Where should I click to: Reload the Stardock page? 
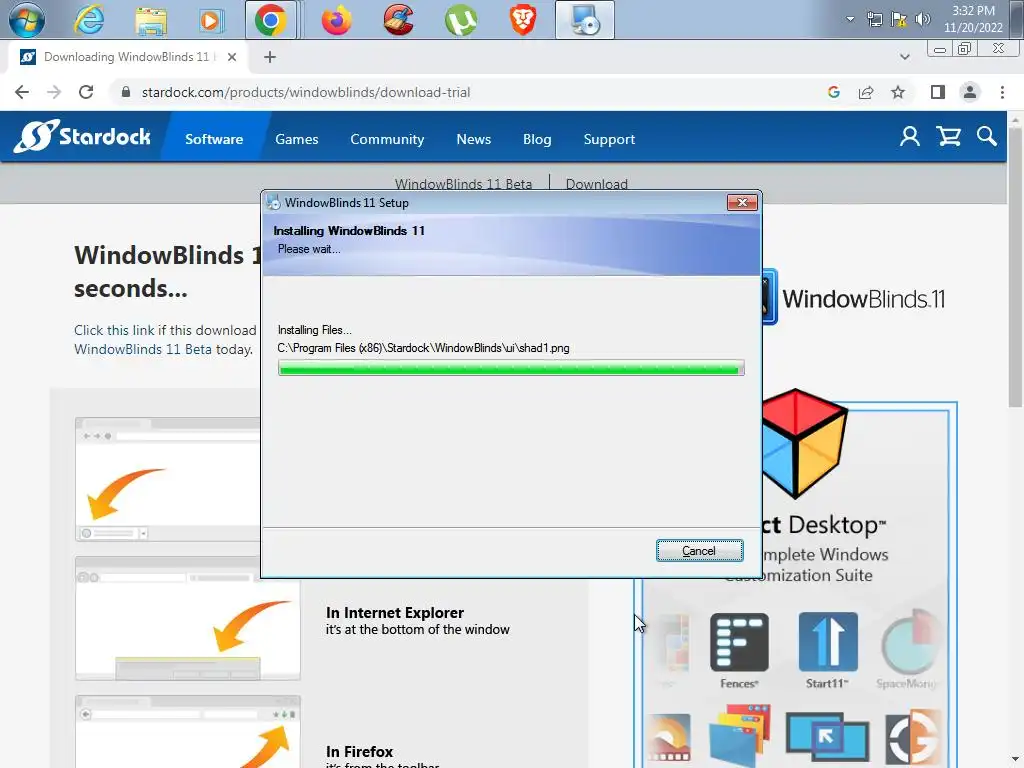click(x=86, y=92)
